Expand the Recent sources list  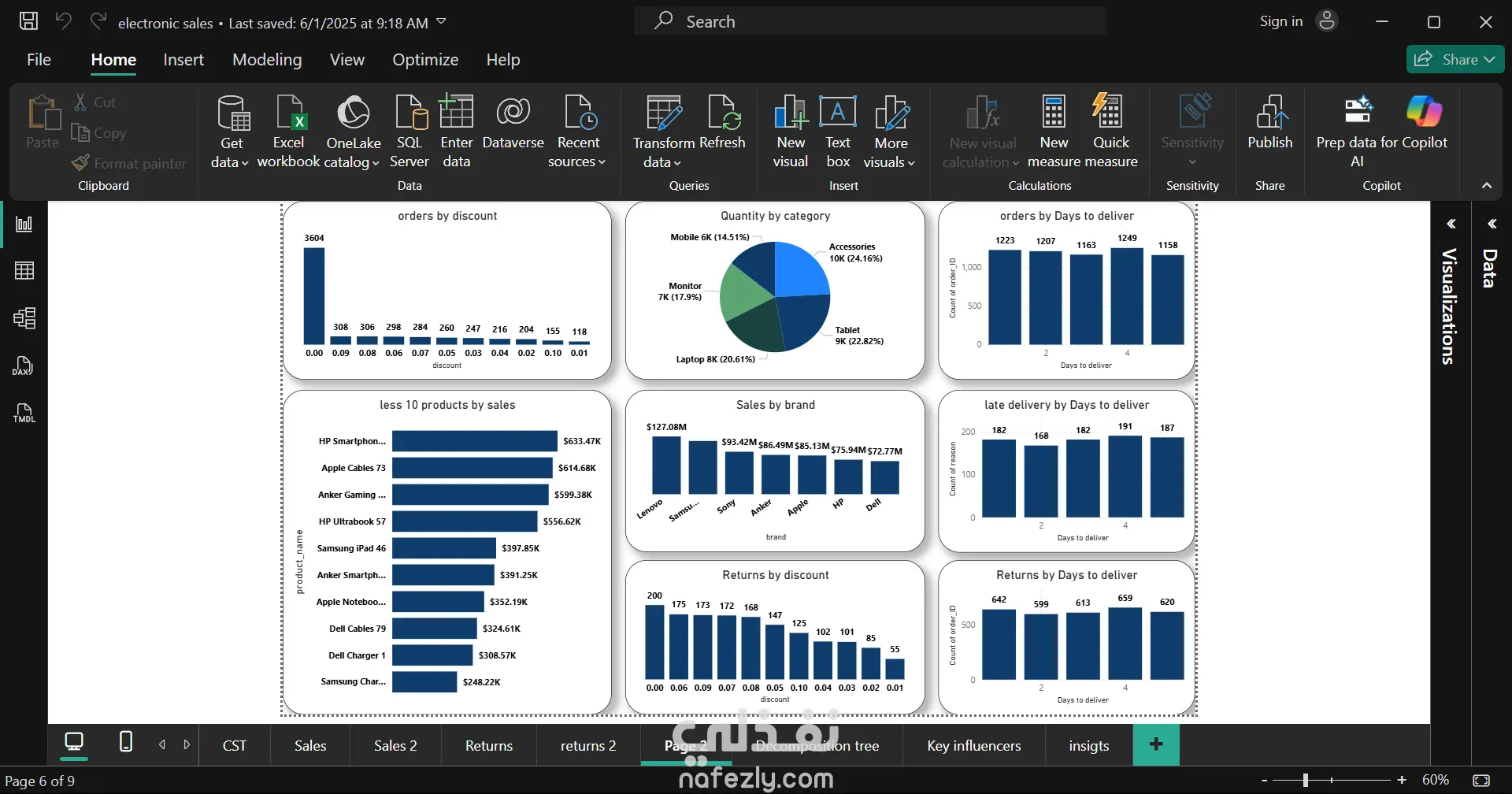click(x=578, y=132)
